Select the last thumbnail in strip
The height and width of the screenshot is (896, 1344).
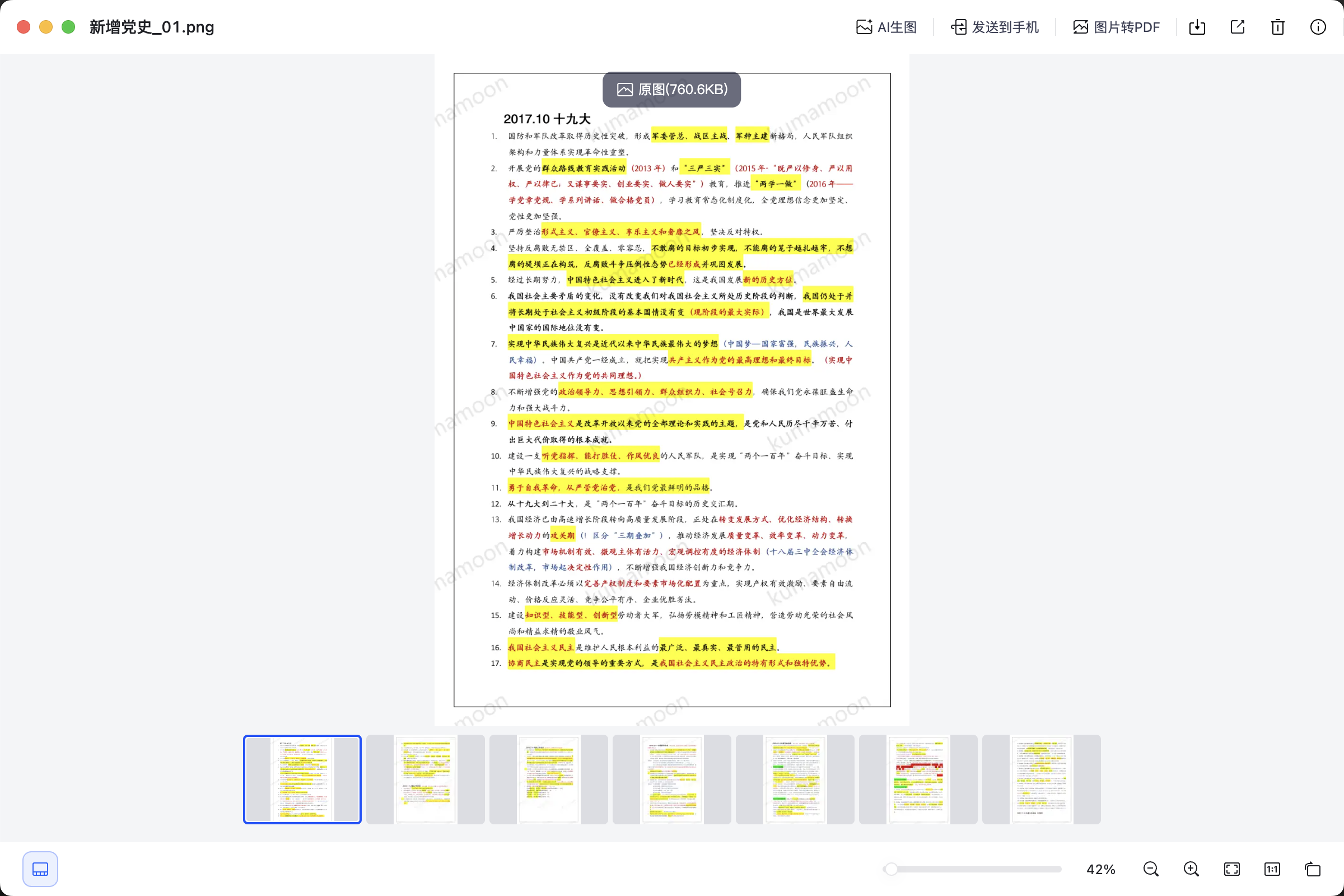pyautogui.click(x=1041, y=779)
